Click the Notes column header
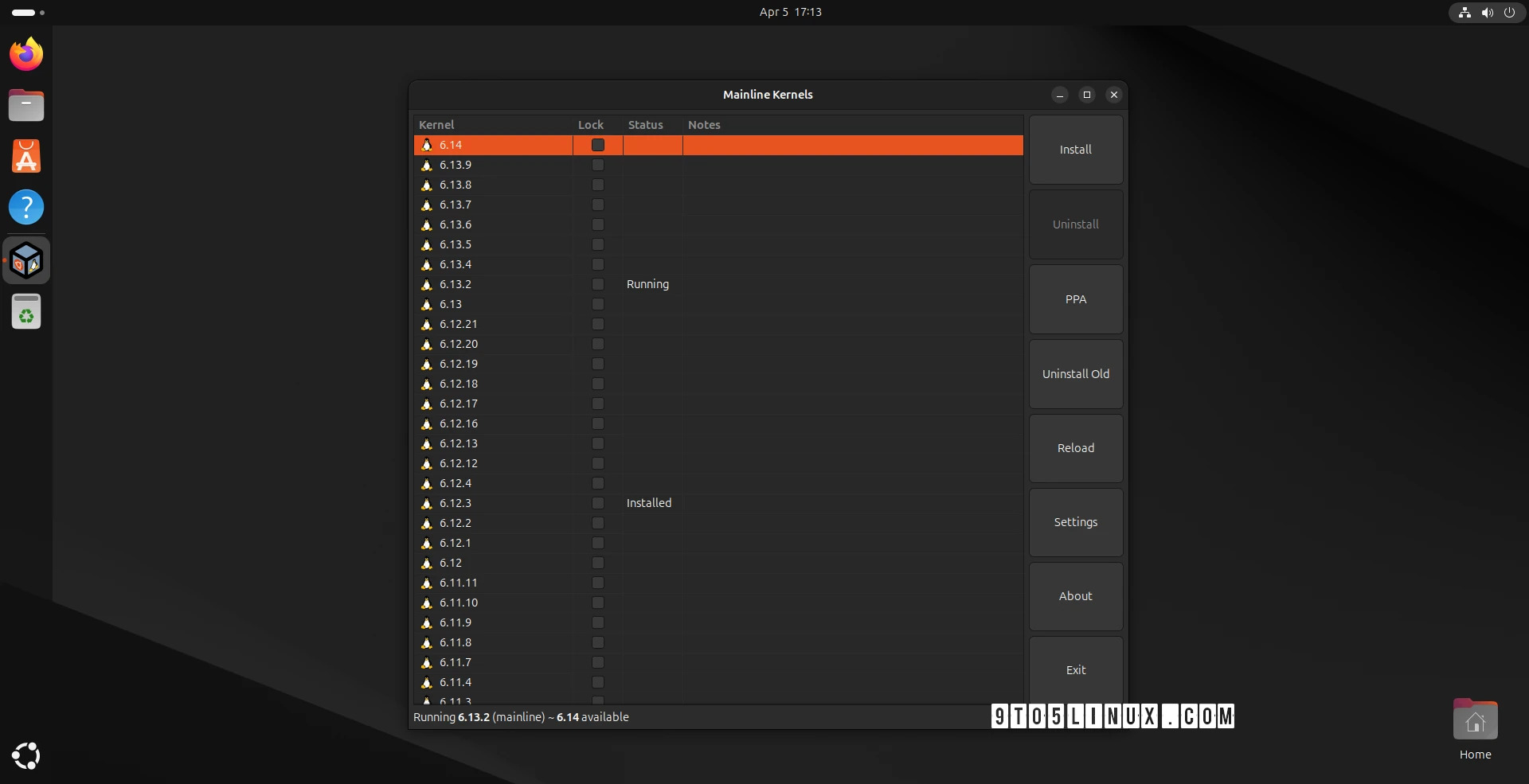 (853, 125)
